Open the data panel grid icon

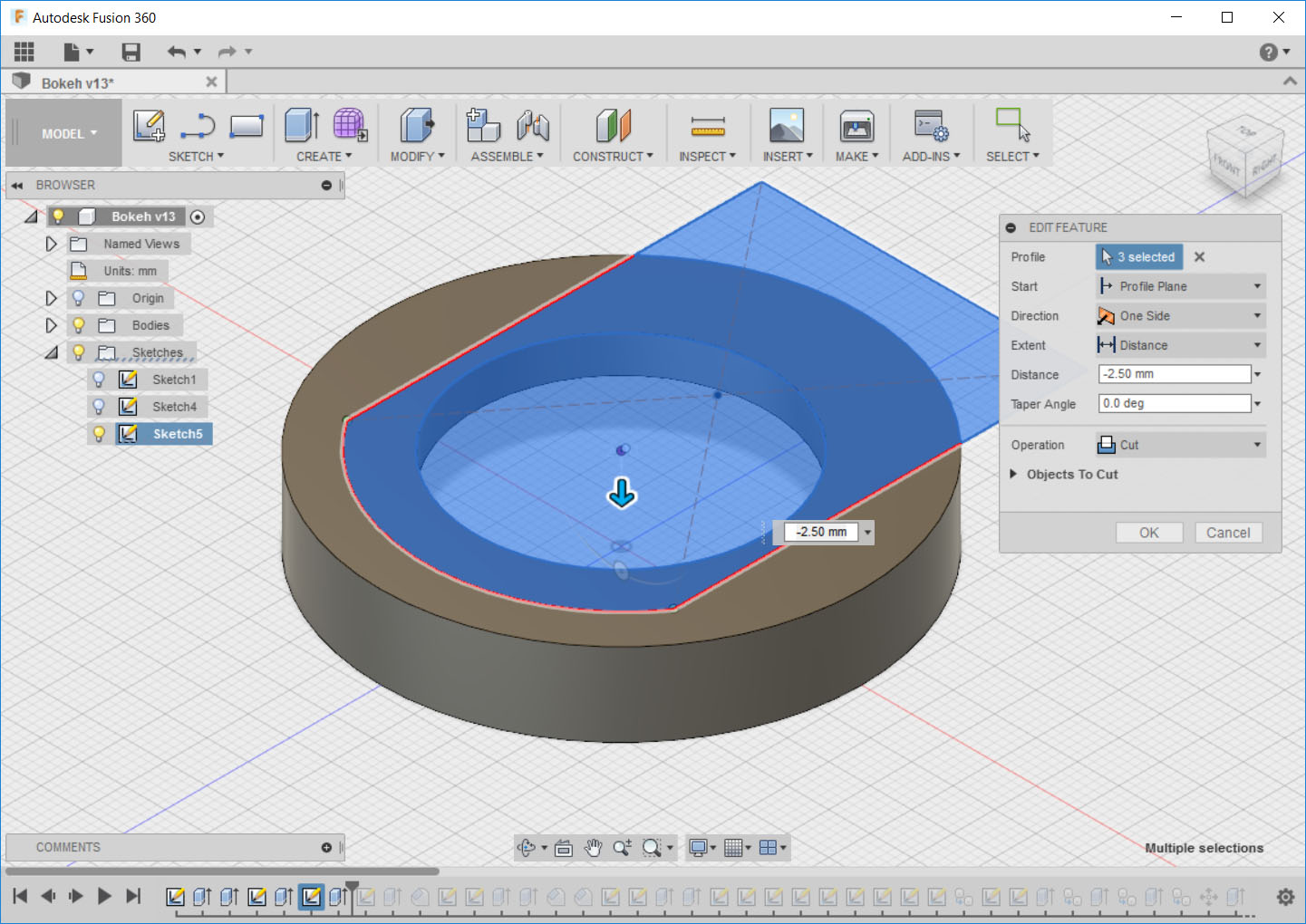[x=24, y=52]
